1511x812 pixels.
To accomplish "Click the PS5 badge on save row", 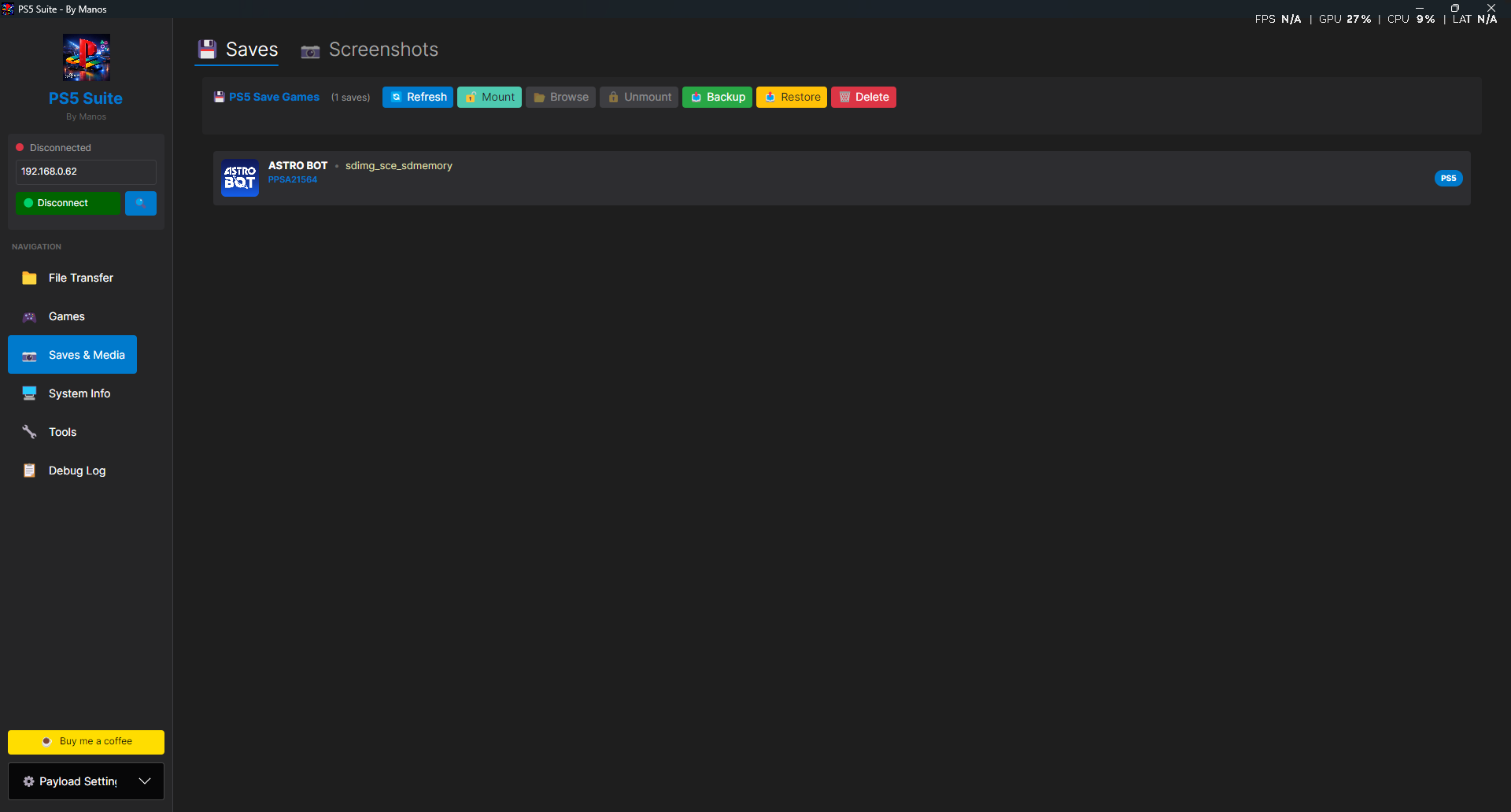I will [x=1448, y=178].
